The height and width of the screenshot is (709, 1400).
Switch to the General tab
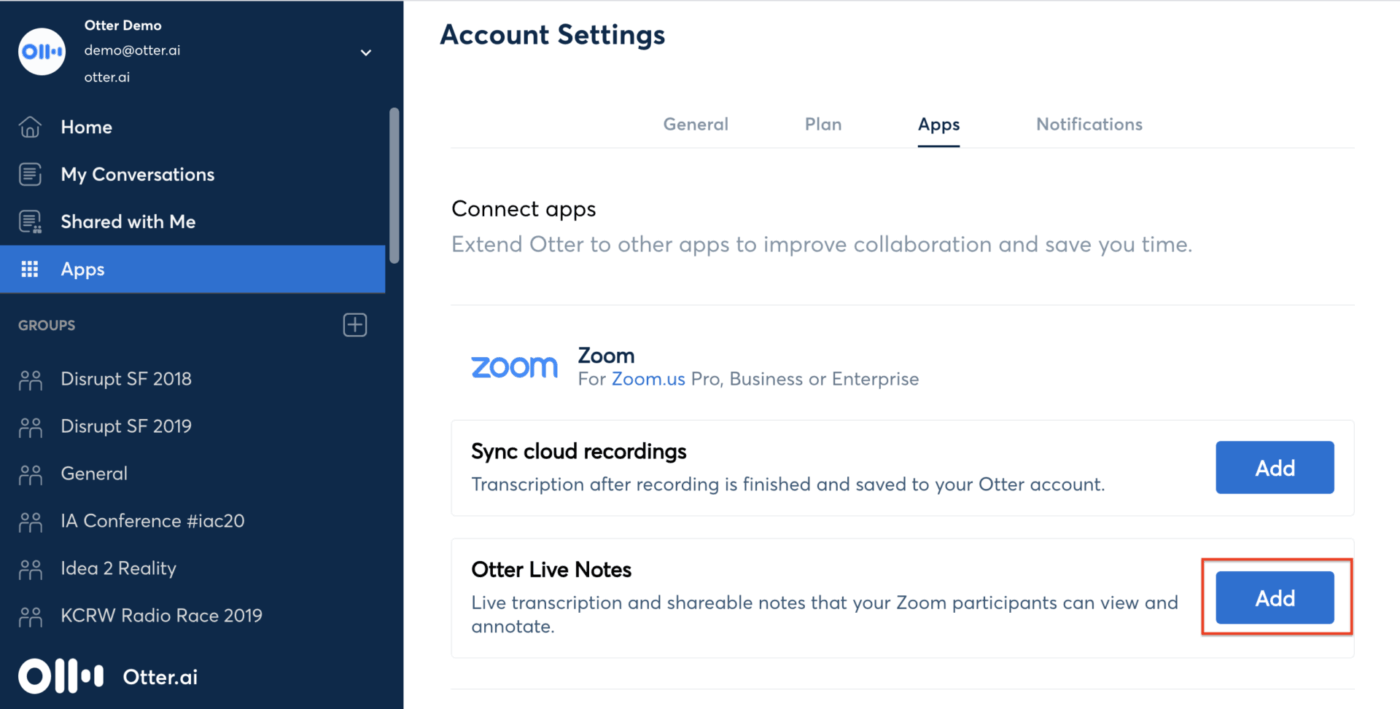696,124
